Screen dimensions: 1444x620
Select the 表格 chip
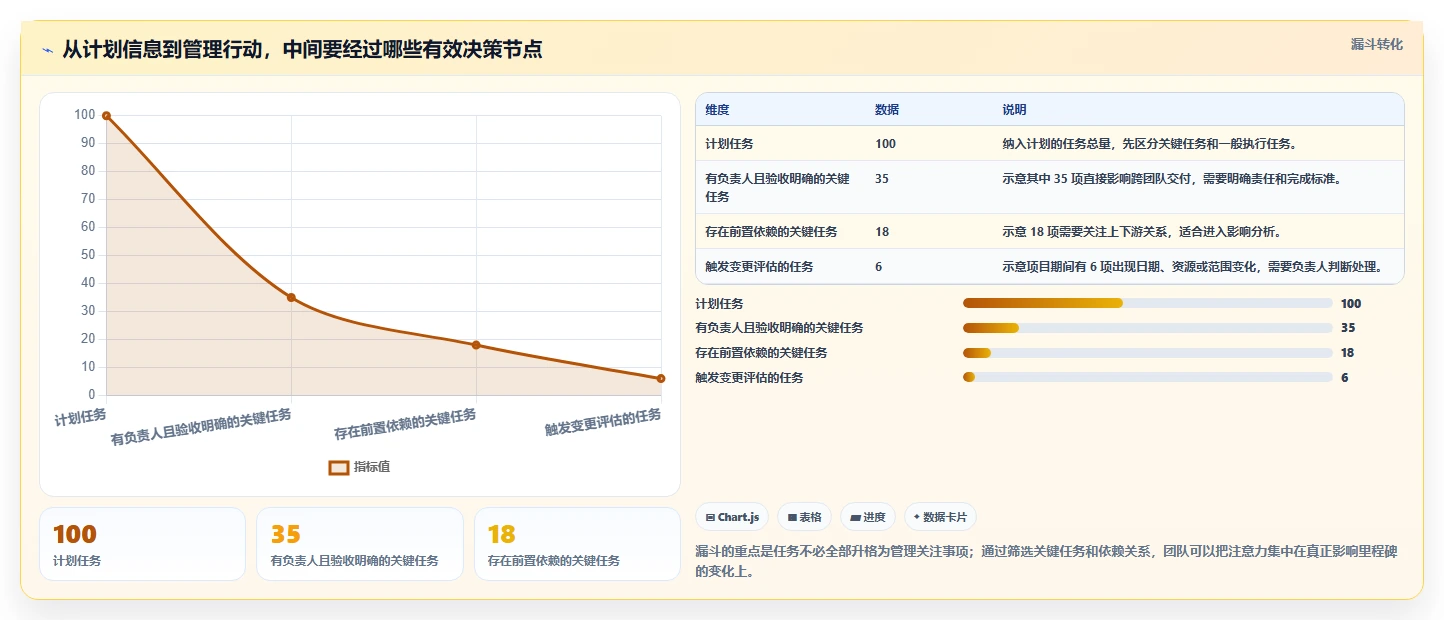[x=805, y=517]
